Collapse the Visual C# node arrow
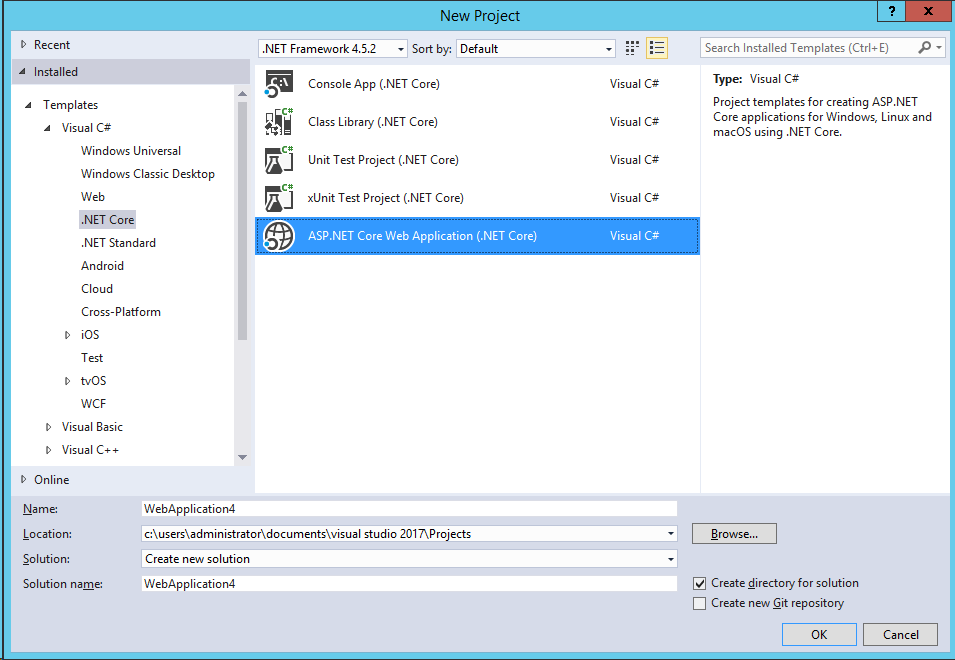 48,128
